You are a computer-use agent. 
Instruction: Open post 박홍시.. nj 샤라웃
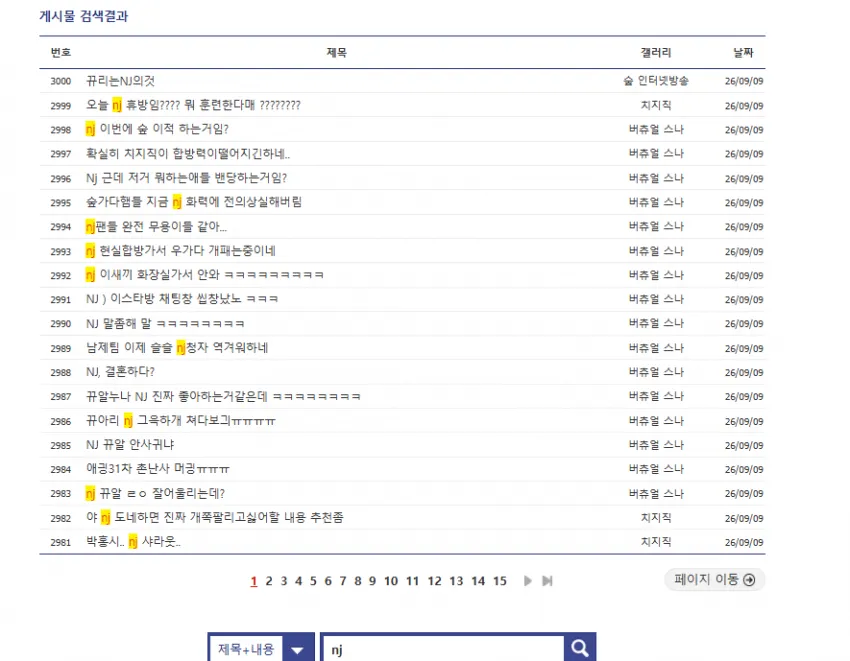[133, 541]
